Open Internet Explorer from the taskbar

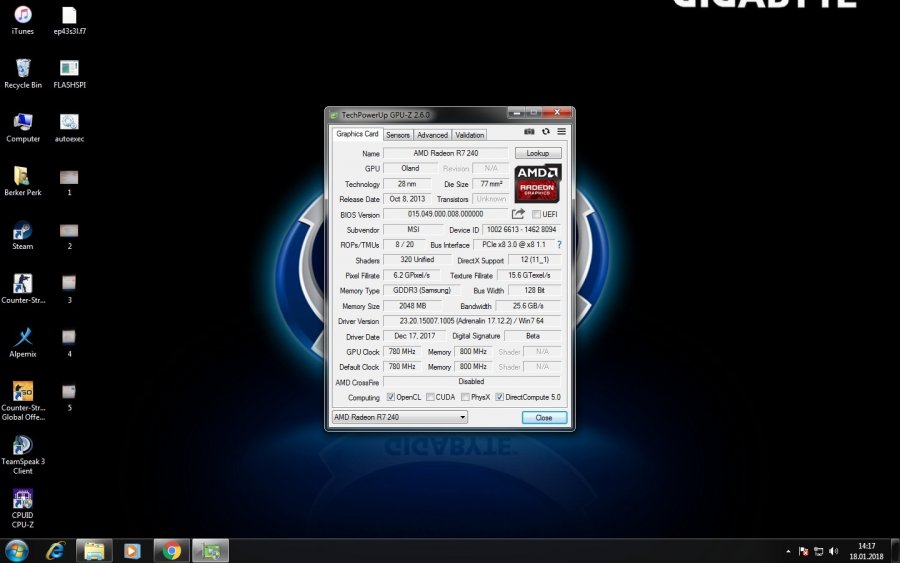point(56,551)
